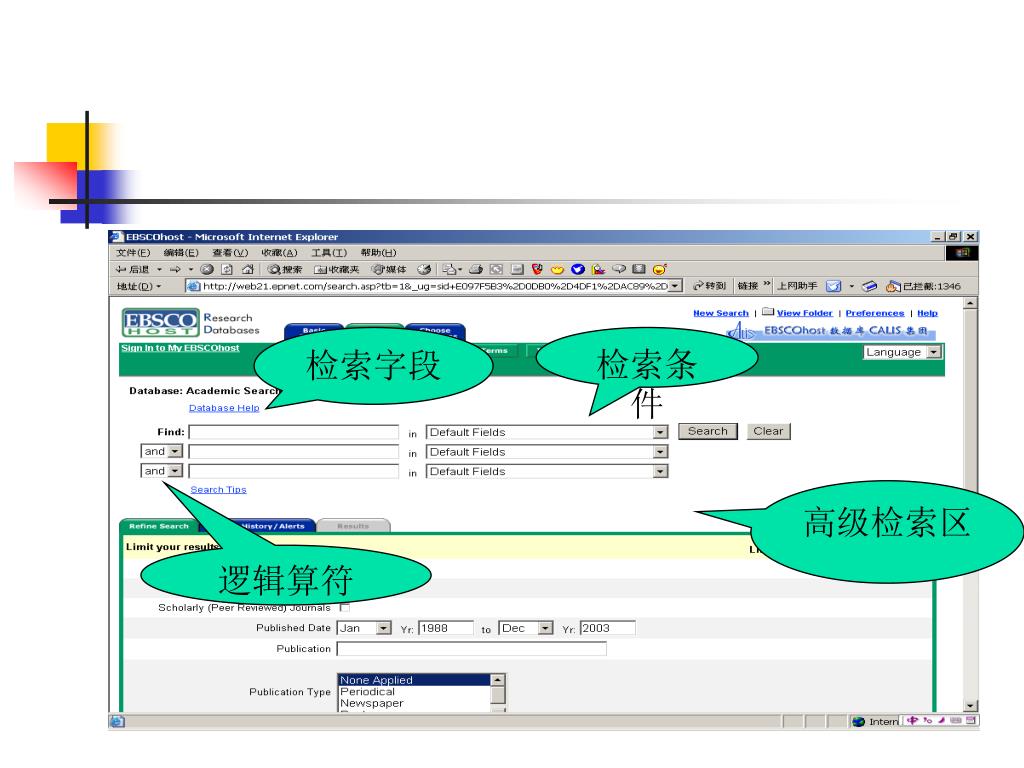
Task: Click the Clear button
Action: tap(768, 431)
